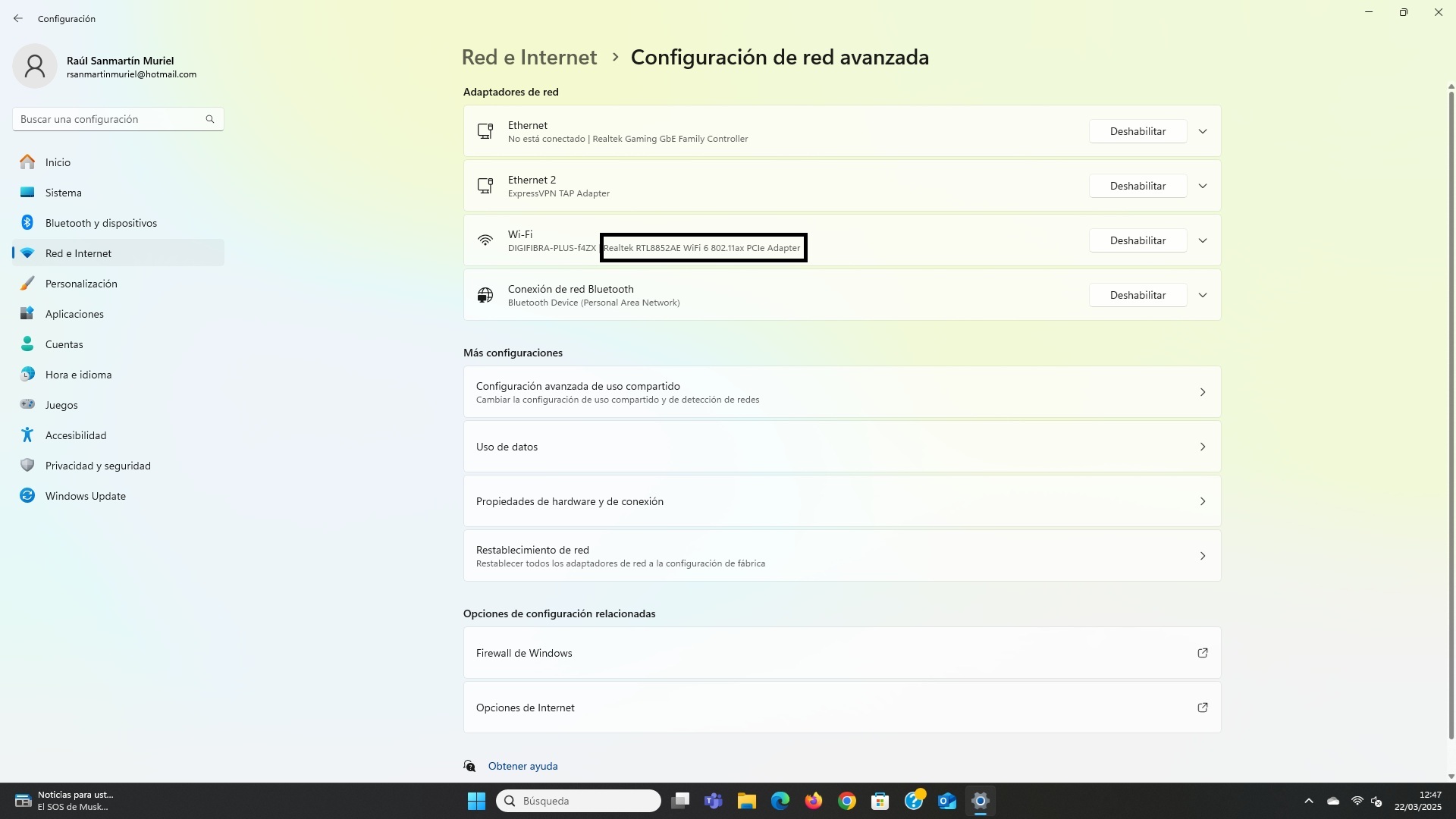Expand the Wi-Fi adapter details chevron
The image size is (1456, 819).
click(x=1203, y=240)
